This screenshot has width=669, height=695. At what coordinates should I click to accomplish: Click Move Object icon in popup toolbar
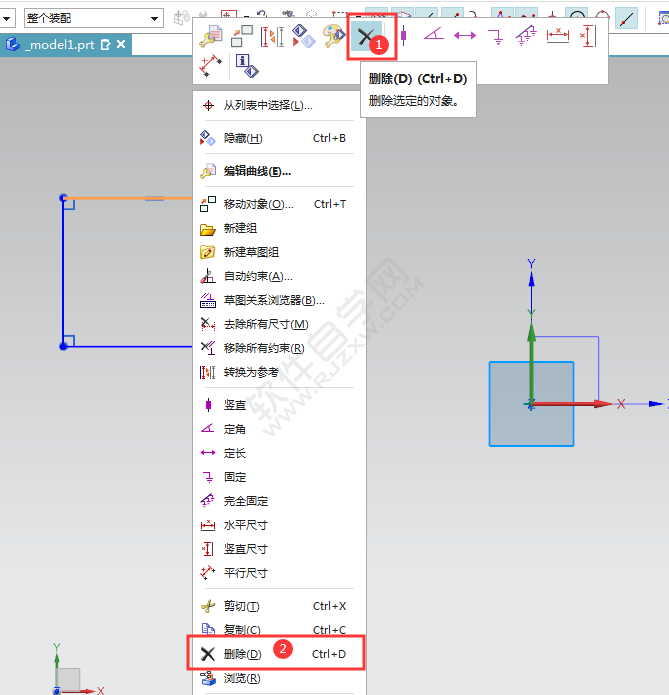[x=242, y=36]
